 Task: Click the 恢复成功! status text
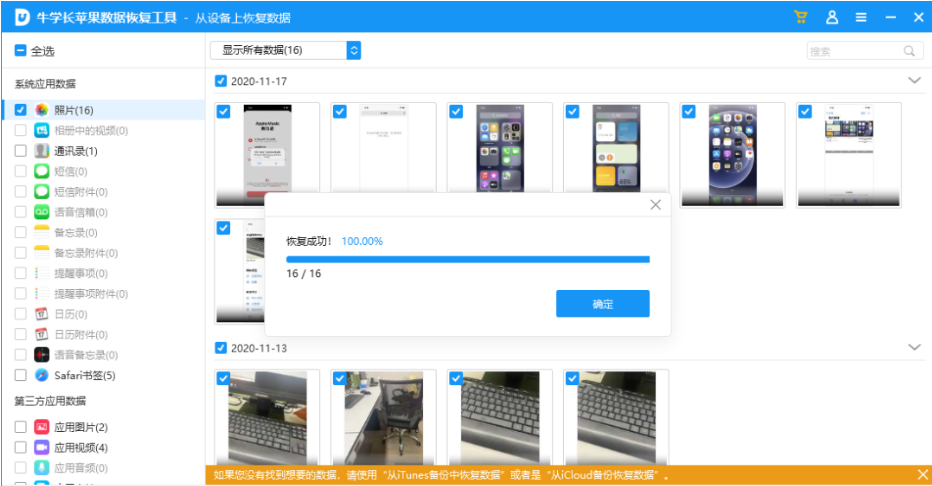pos(308,241)
